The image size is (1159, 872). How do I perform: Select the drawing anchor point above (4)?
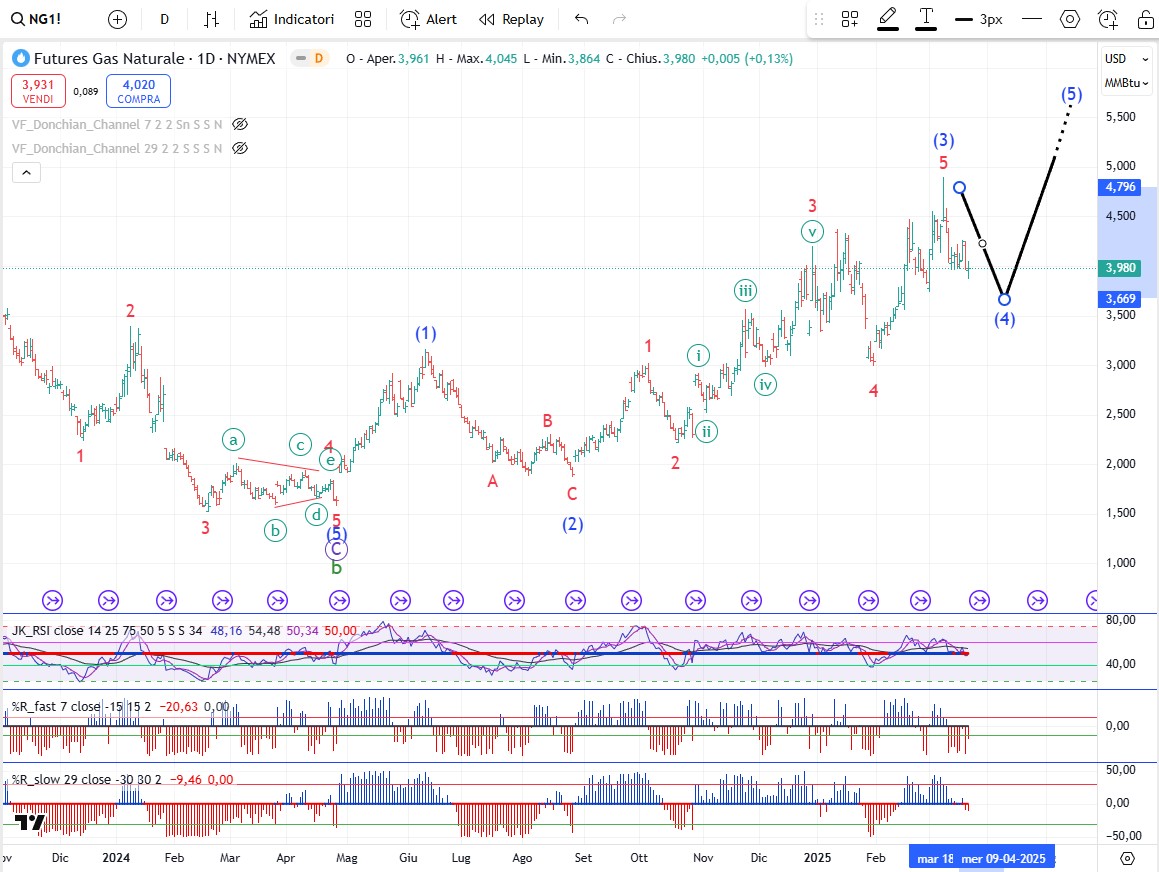tap(1004, 299)
